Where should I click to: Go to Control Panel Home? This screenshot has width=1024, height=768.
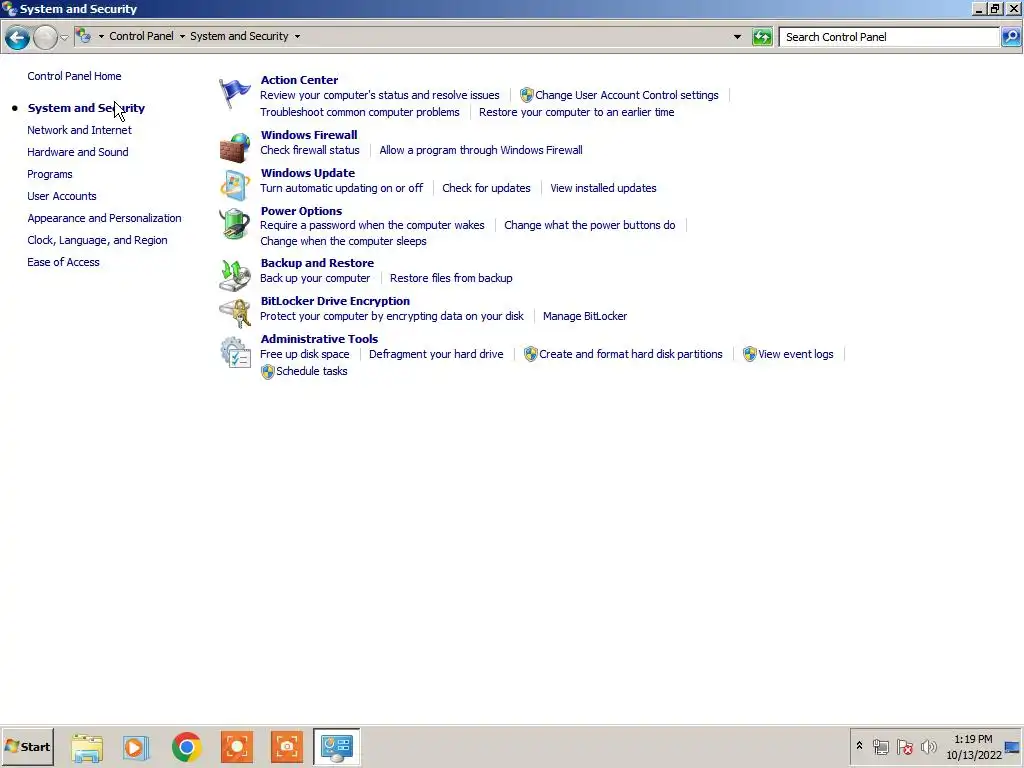pyautogui.click(x=74, y=76)
